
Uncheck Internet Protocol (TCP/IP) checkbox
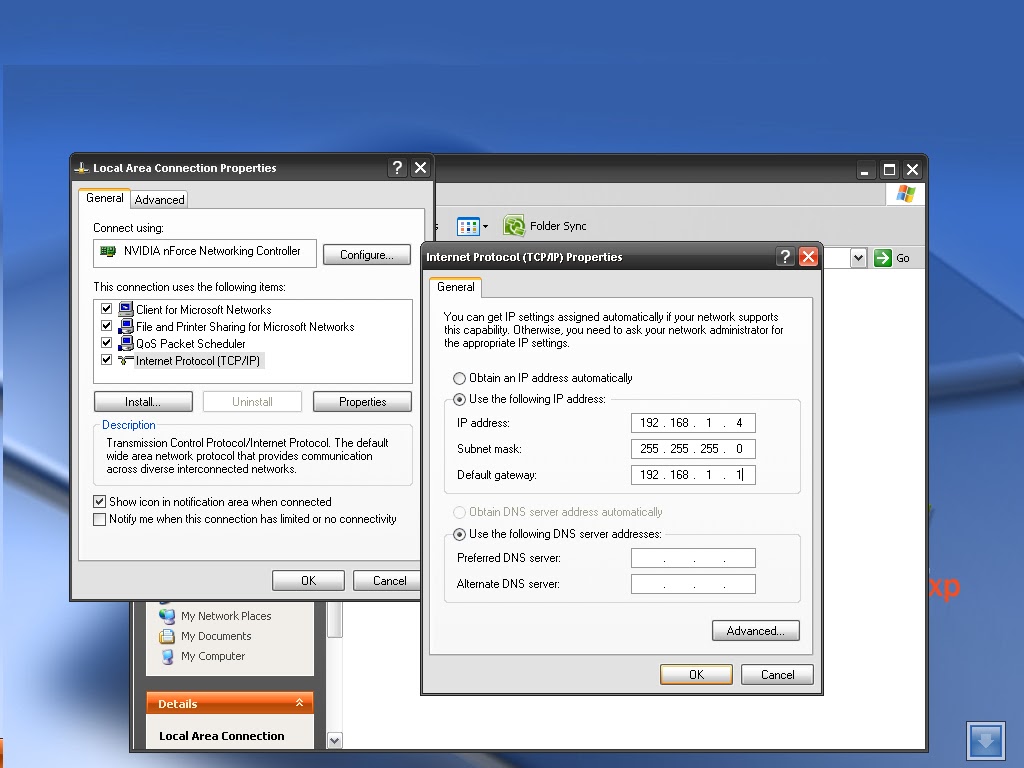click(x=106, y=360)
